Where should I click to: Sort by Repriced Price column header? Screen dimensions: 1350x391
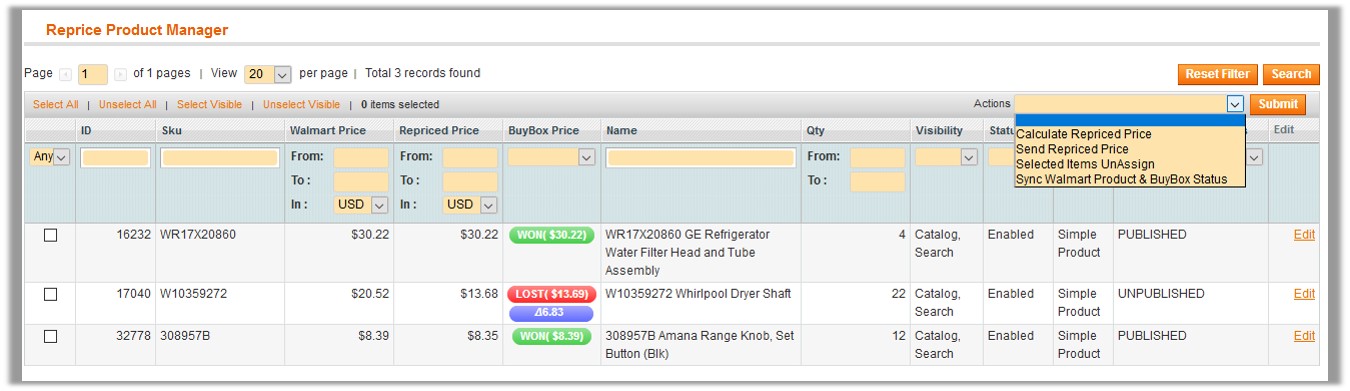tap(439, 131)
